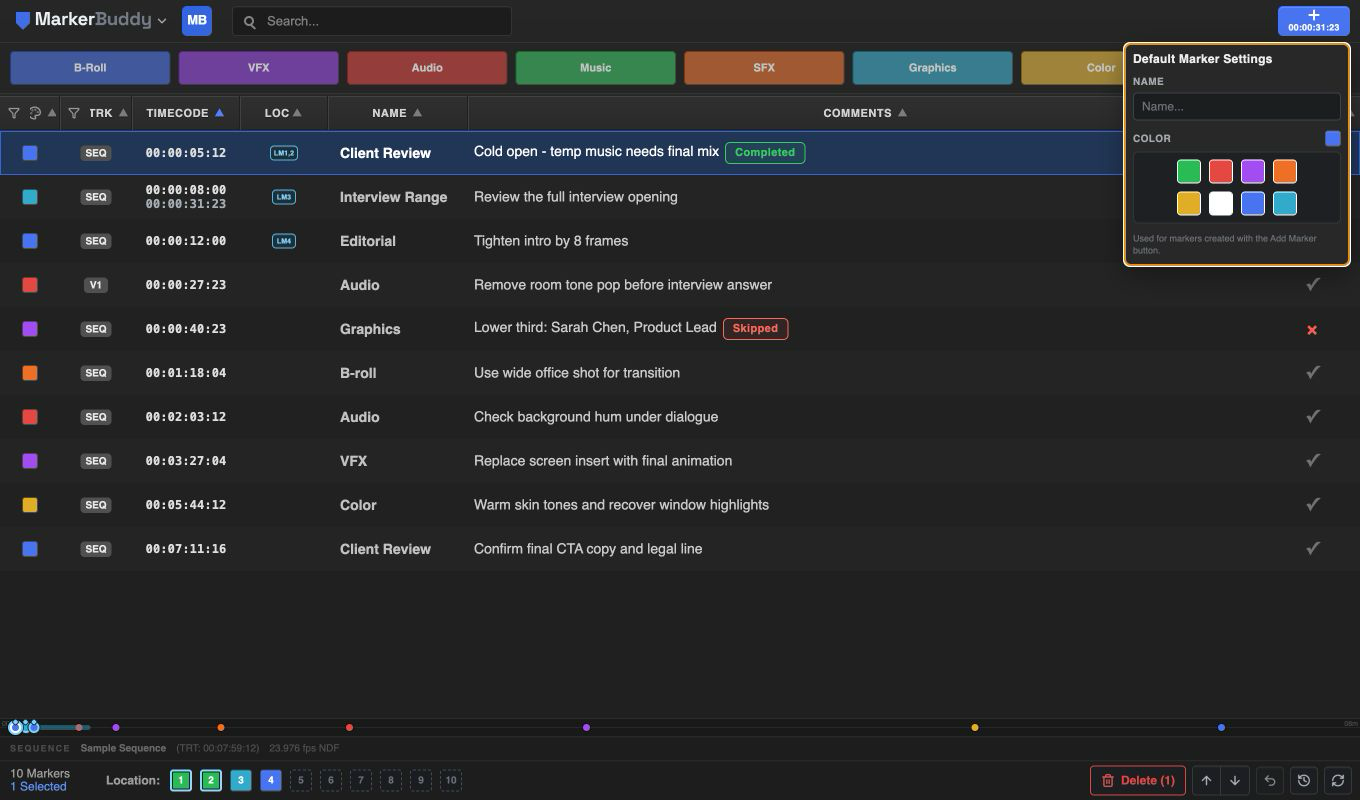The image size is (1360, 800).
Task: Click the refresh sync icon
Action: tap(1338, 781)
